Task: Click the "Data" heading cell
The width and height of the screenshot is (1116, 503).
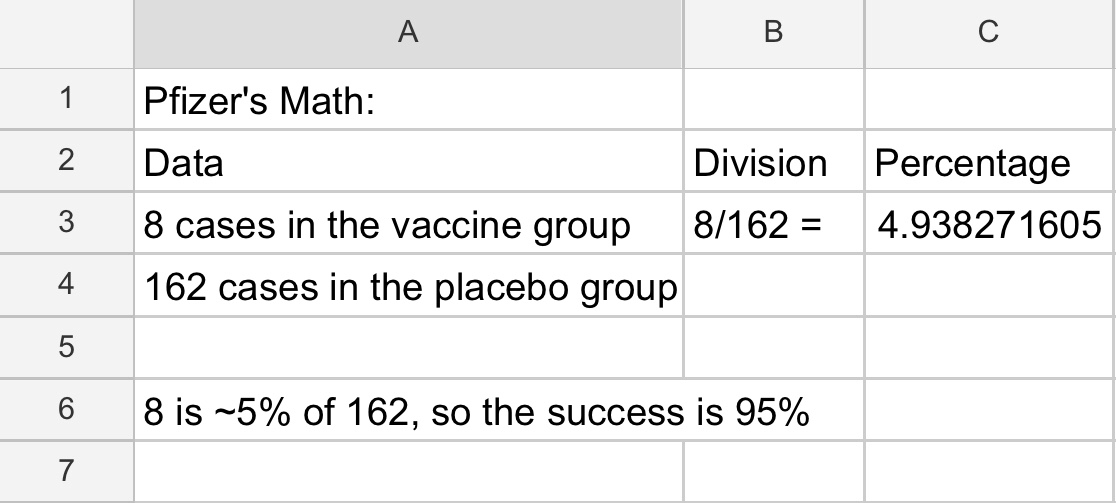Action: click(408, 162)
